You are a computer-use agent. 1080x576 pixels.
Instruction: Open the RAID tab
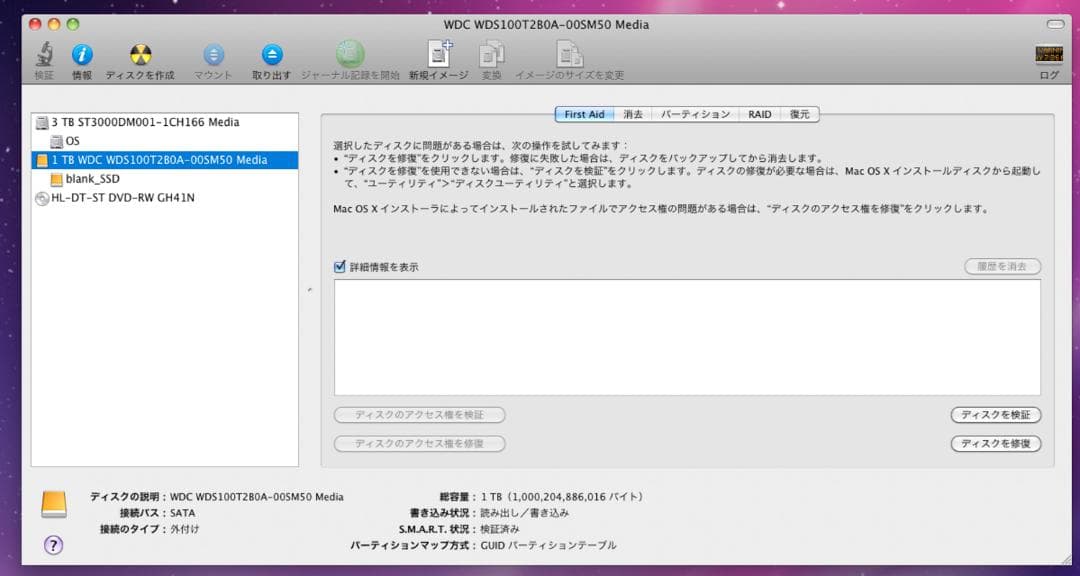(759, 114)
